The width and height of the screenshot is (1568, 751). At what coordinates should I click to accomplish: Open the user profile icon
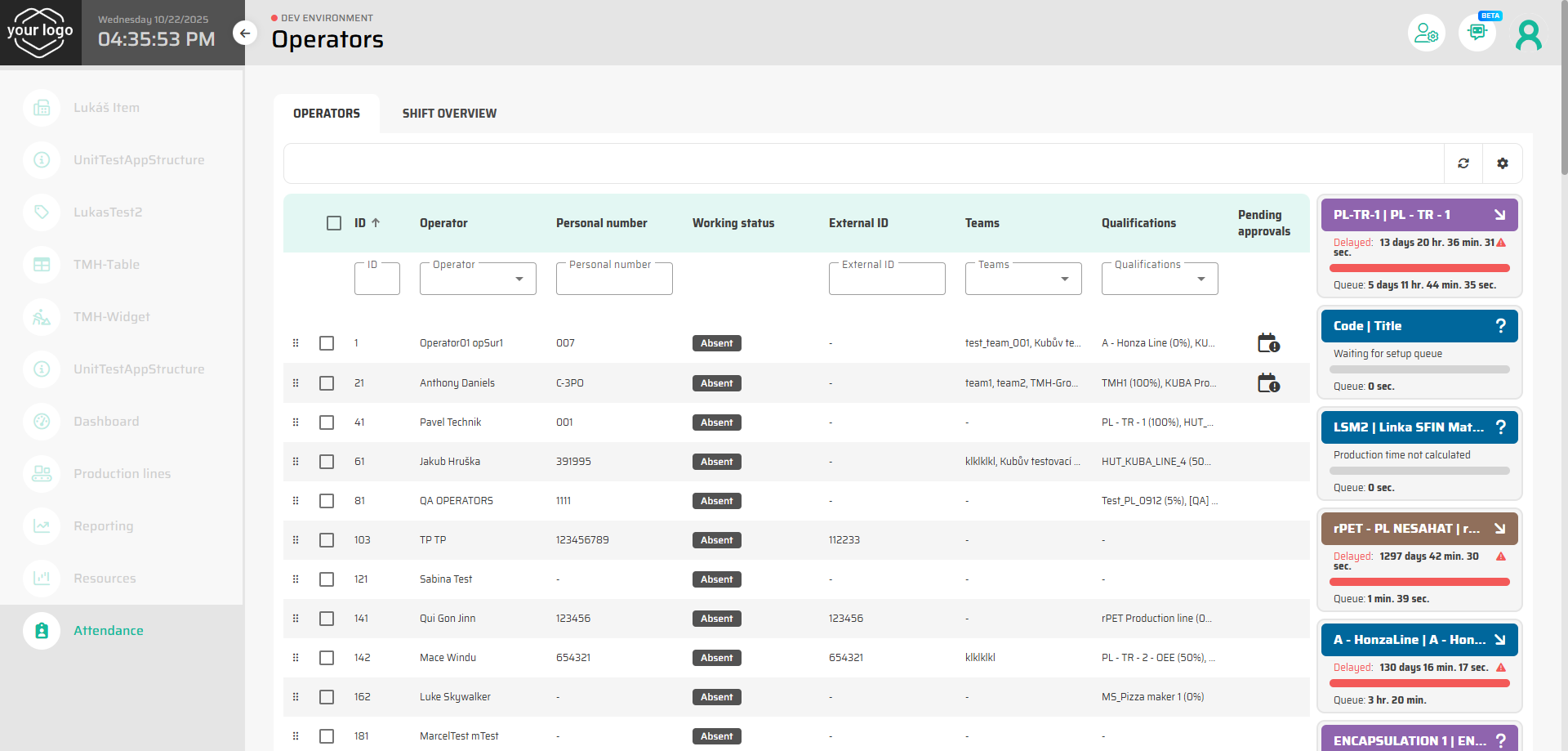(x=1528, y=34)
